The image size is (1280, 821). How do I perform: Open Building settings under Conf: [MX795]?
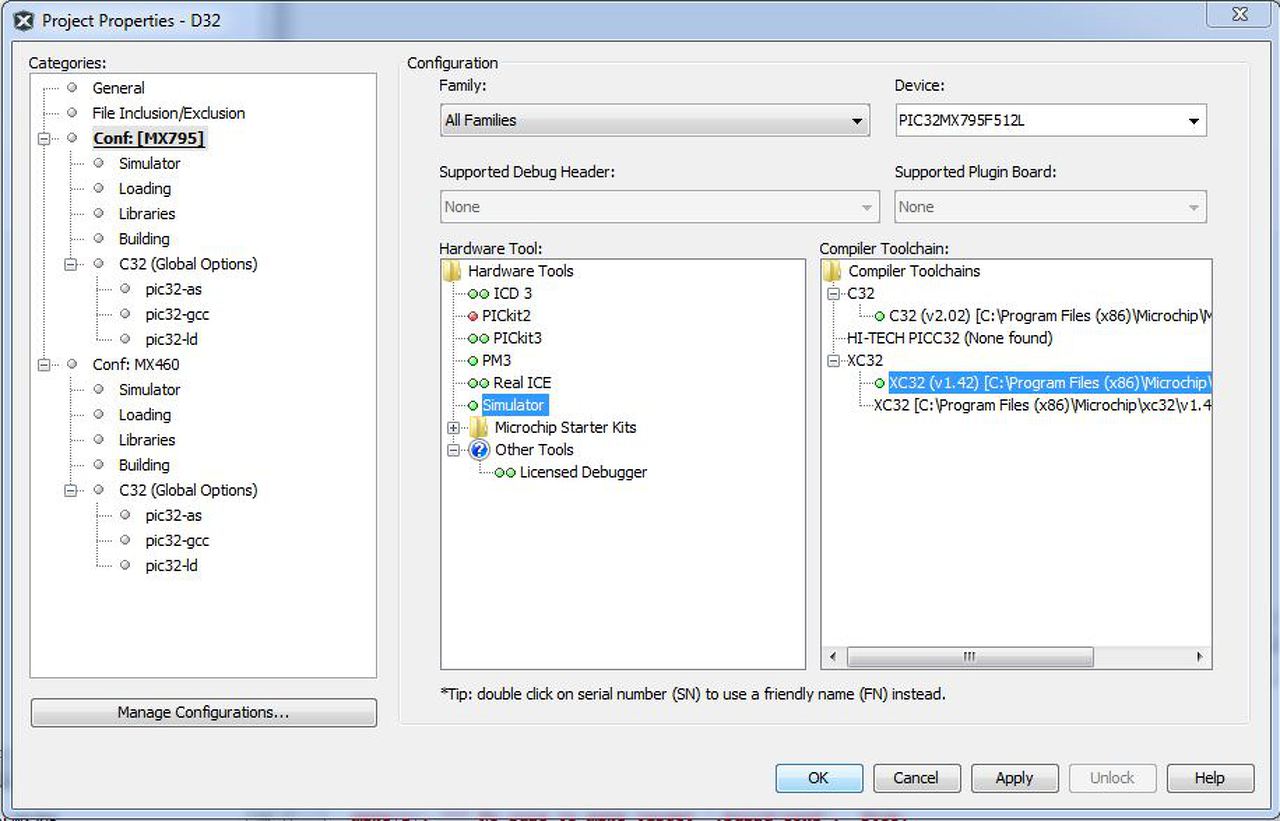click(144, 239)
